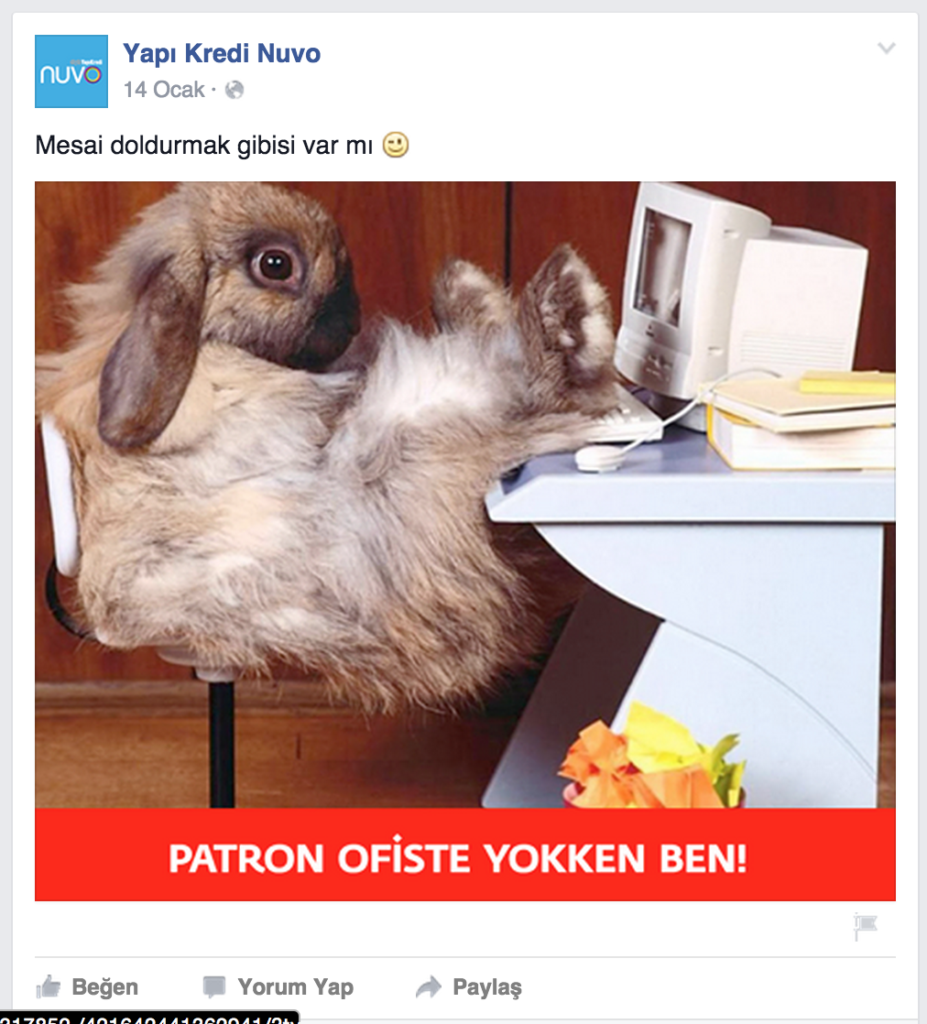Choose the Paylaş label text
The height and width of the screenshot is (1024, 927).
(487, 987)
